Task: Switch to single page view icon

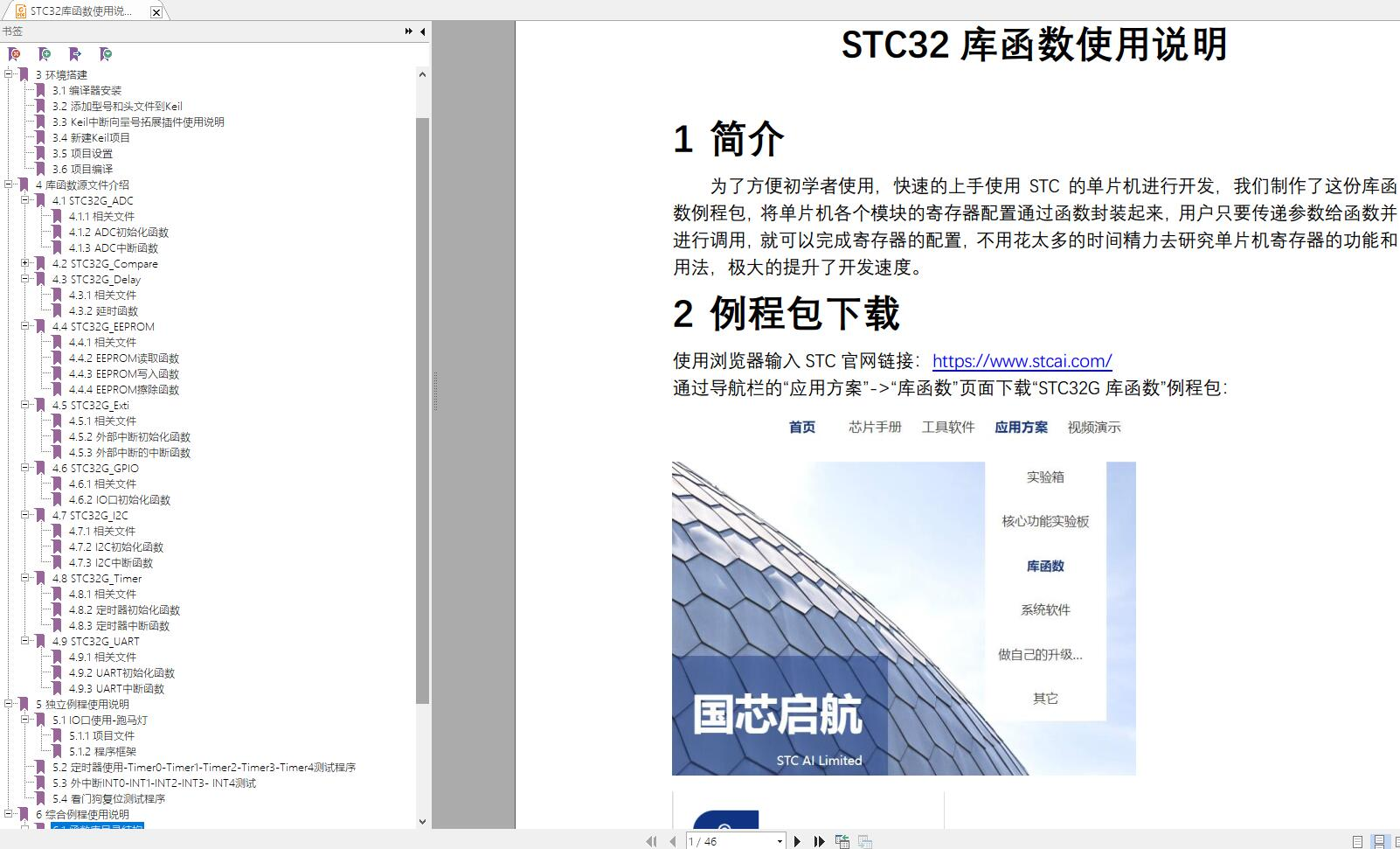Action: point(1357,841)
